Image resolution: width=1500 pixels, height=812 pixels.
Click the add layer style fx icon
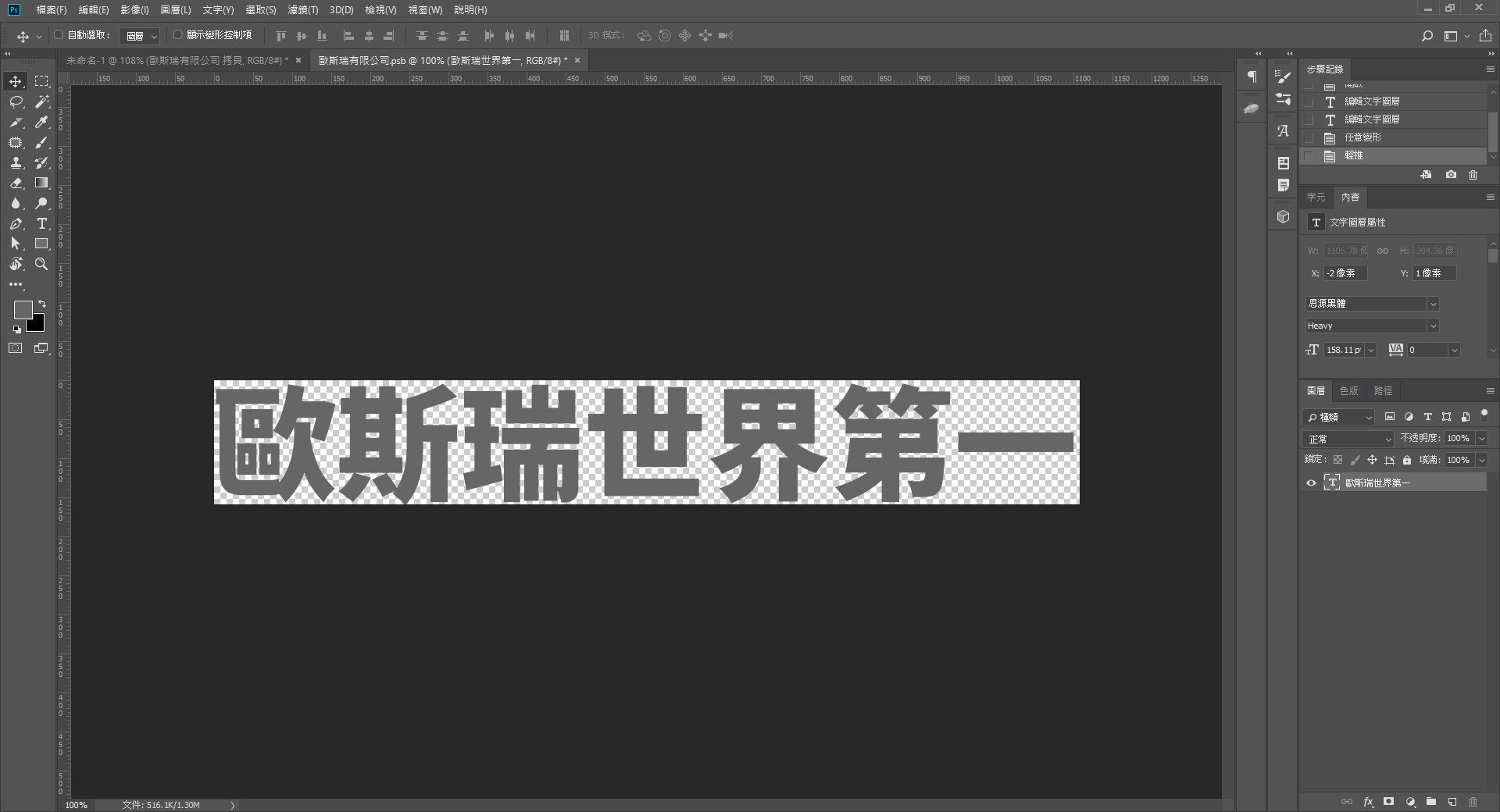[1368, 802]
